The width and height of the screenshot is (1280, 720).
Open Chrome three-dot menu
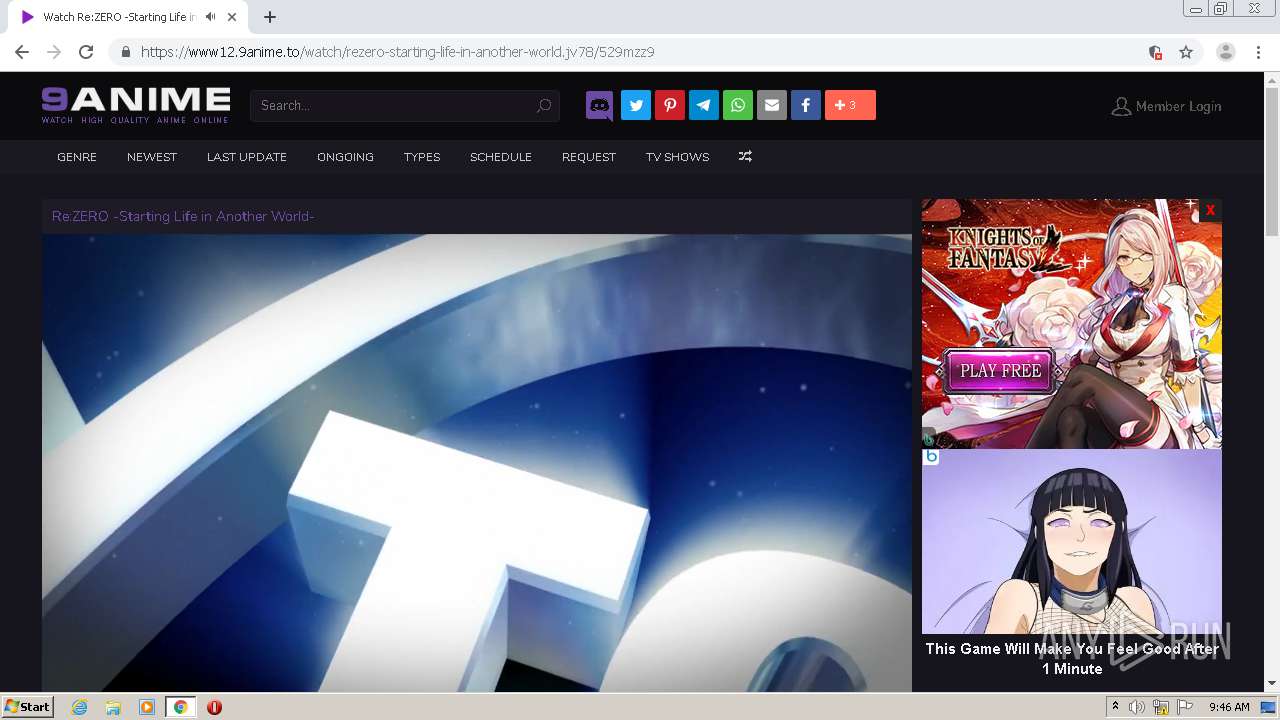pyautogui.click(x=1258, y=52)
